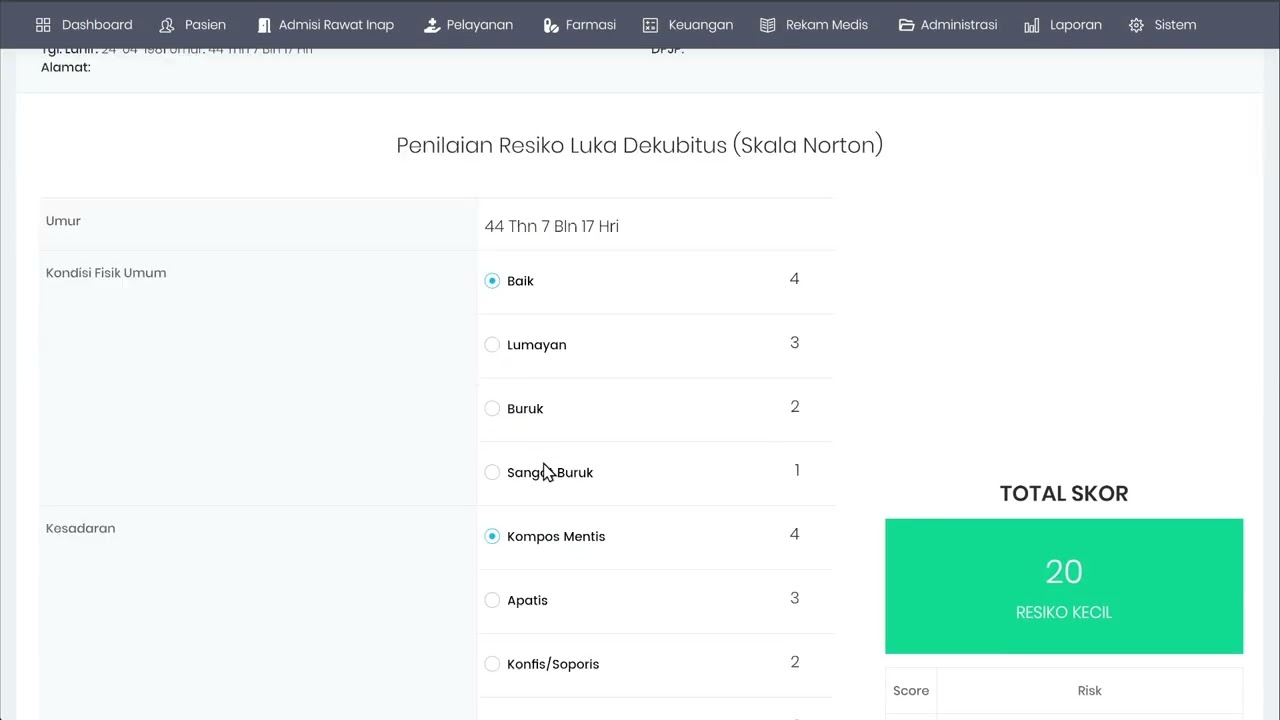This screenshot has width=1280, height=720.
Task: Click the RESIKO KECIL result label
Action: point(1064,613)
